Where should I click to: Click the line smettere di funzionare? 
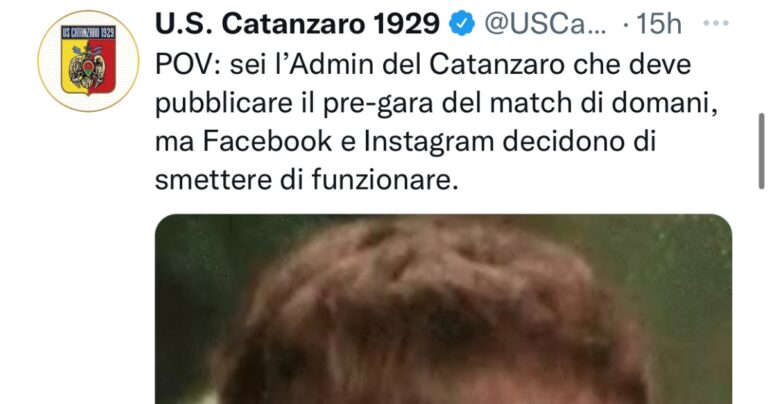tap(306, 180)
